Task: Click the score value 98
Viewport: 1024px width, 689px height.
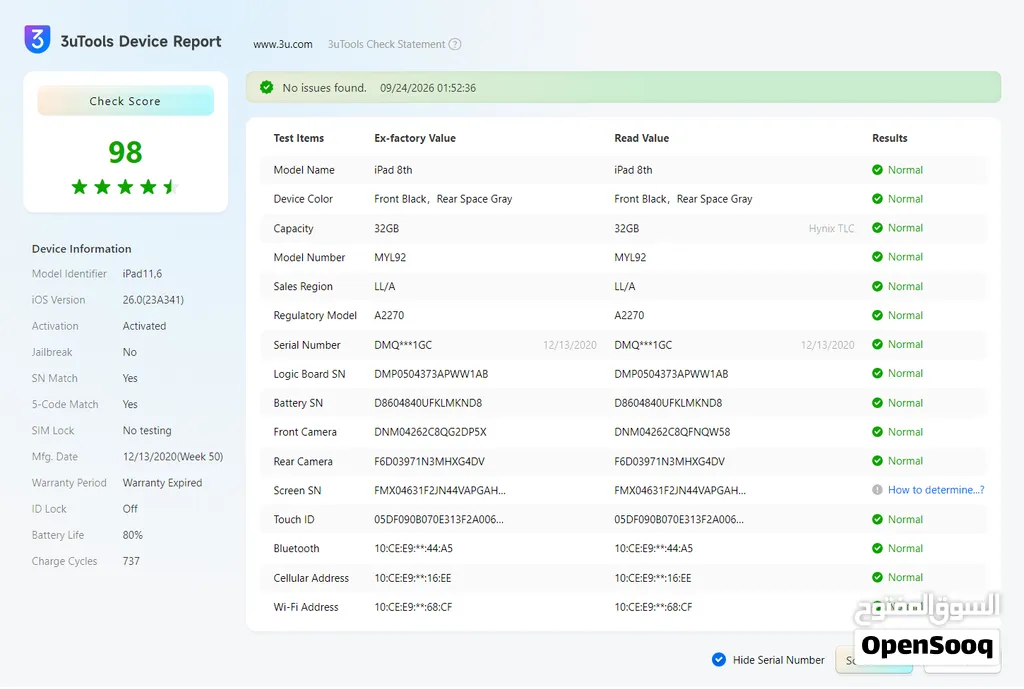Action: [x=125, y=152]
